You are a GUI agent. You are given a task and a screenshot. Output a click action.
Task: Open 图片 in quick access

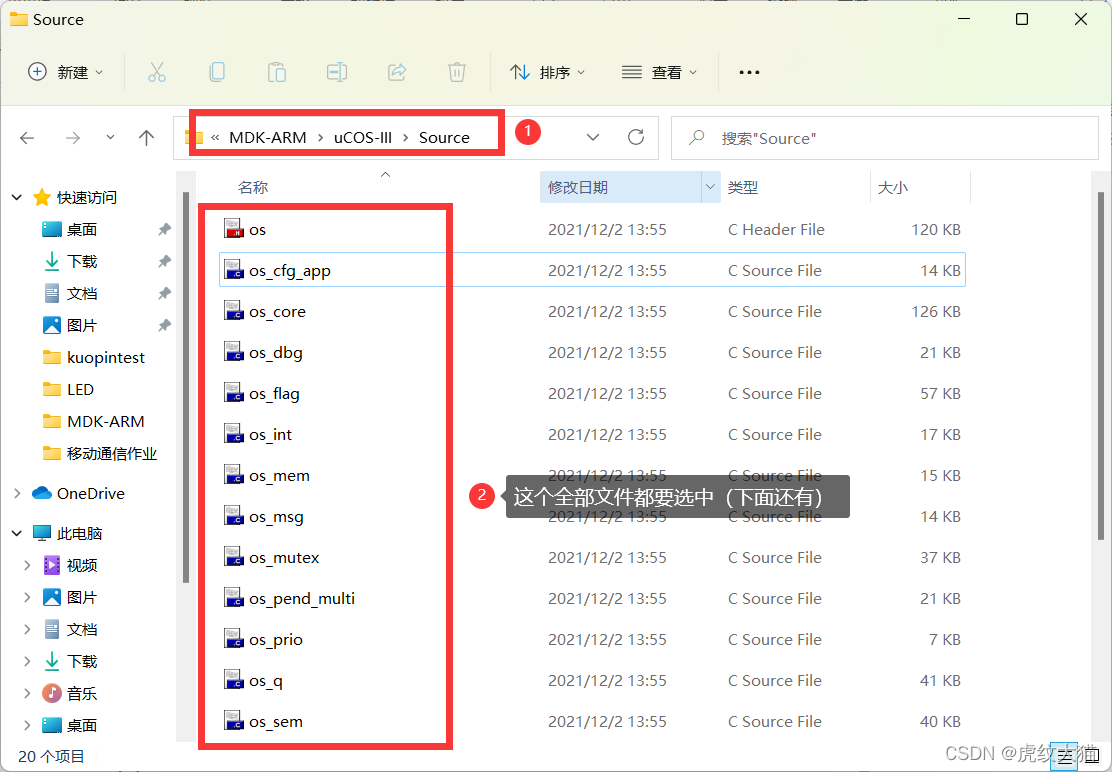(82, 325)
